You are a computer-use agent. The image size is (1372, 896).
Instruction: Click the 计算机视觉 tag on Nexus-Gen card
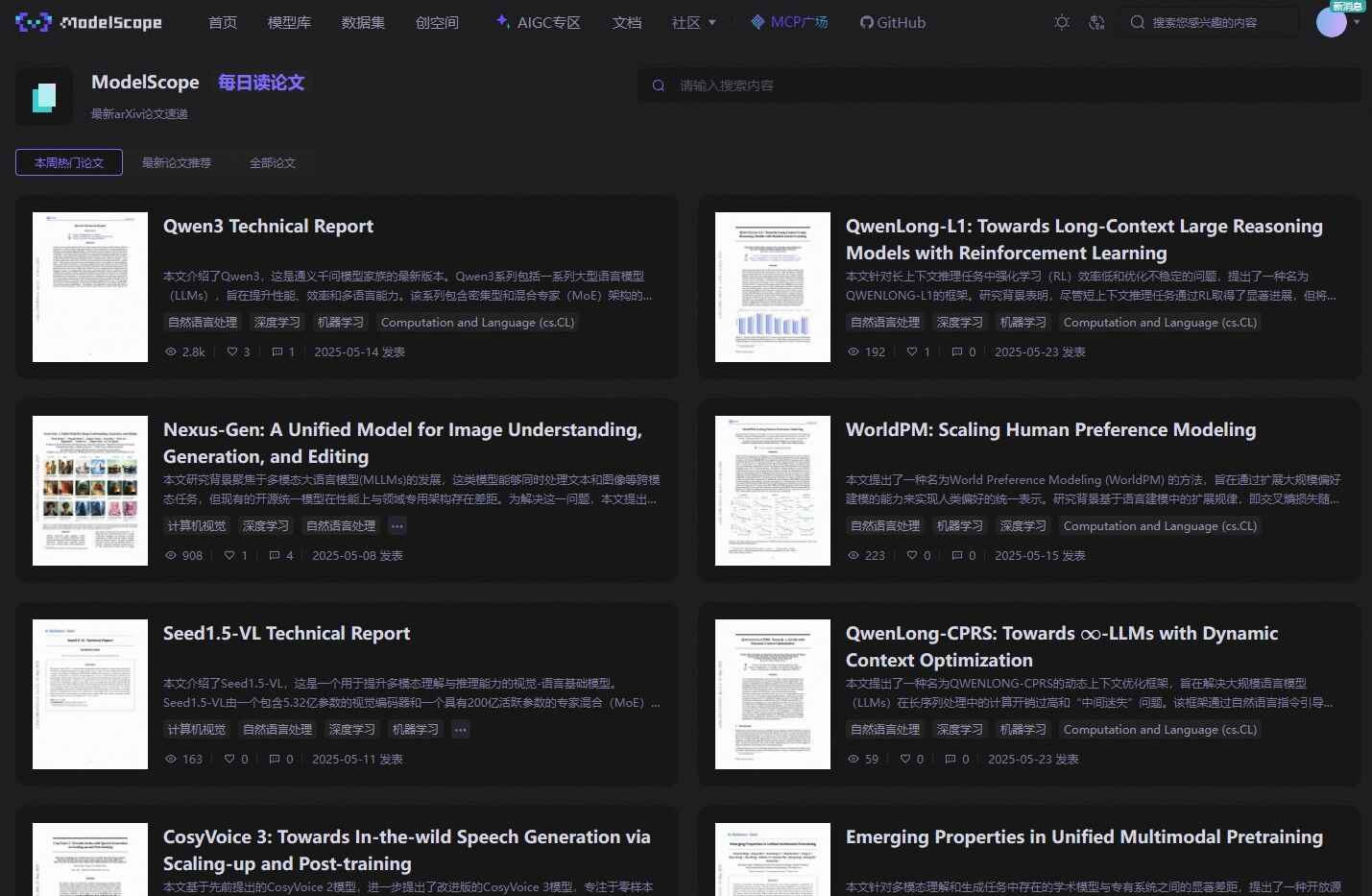pyautogui.click(x=197, y=525)
